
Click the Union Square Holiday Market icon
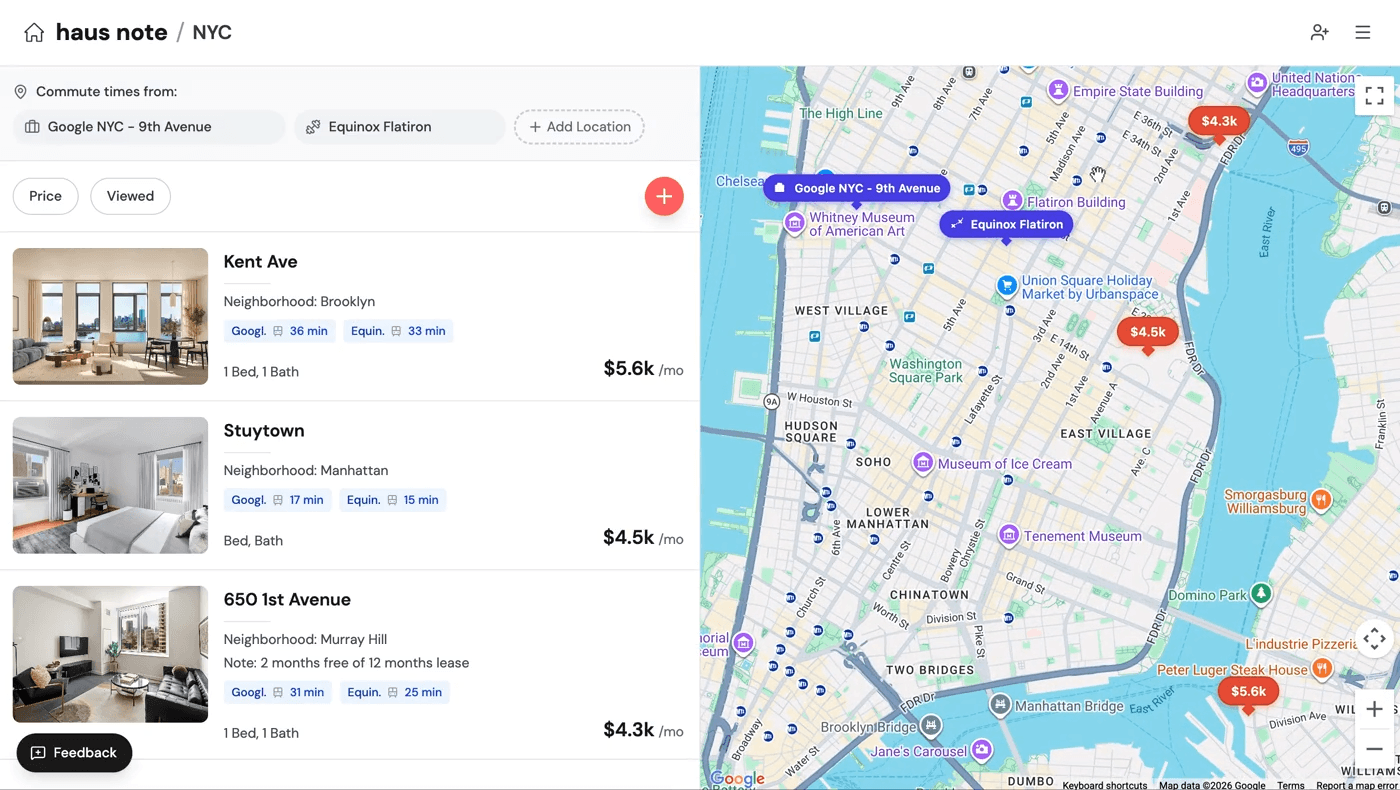[x=1007, y=286]
